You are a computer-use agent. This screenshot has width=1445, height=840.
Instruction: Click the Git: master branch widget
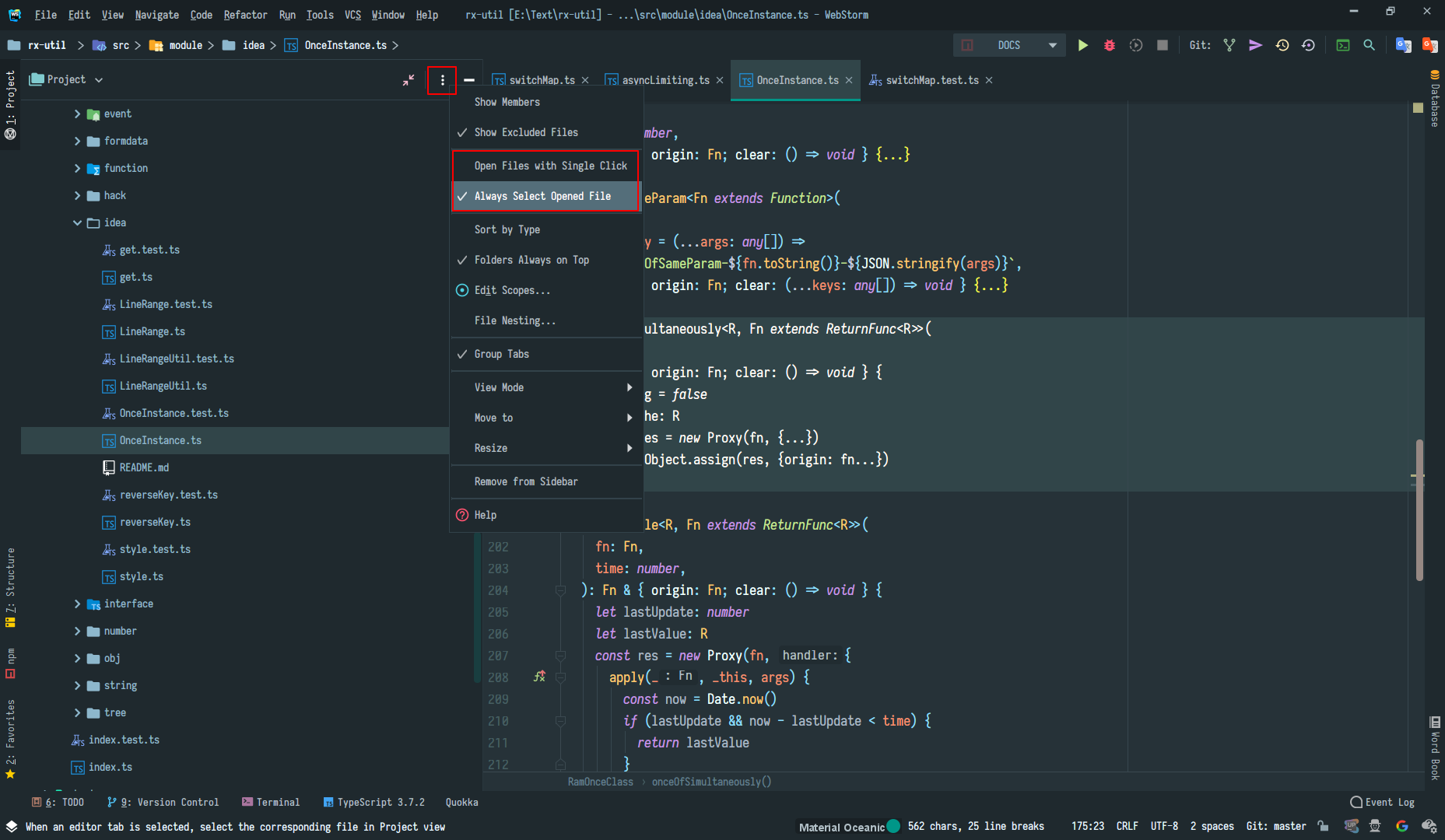[1276, 826]
